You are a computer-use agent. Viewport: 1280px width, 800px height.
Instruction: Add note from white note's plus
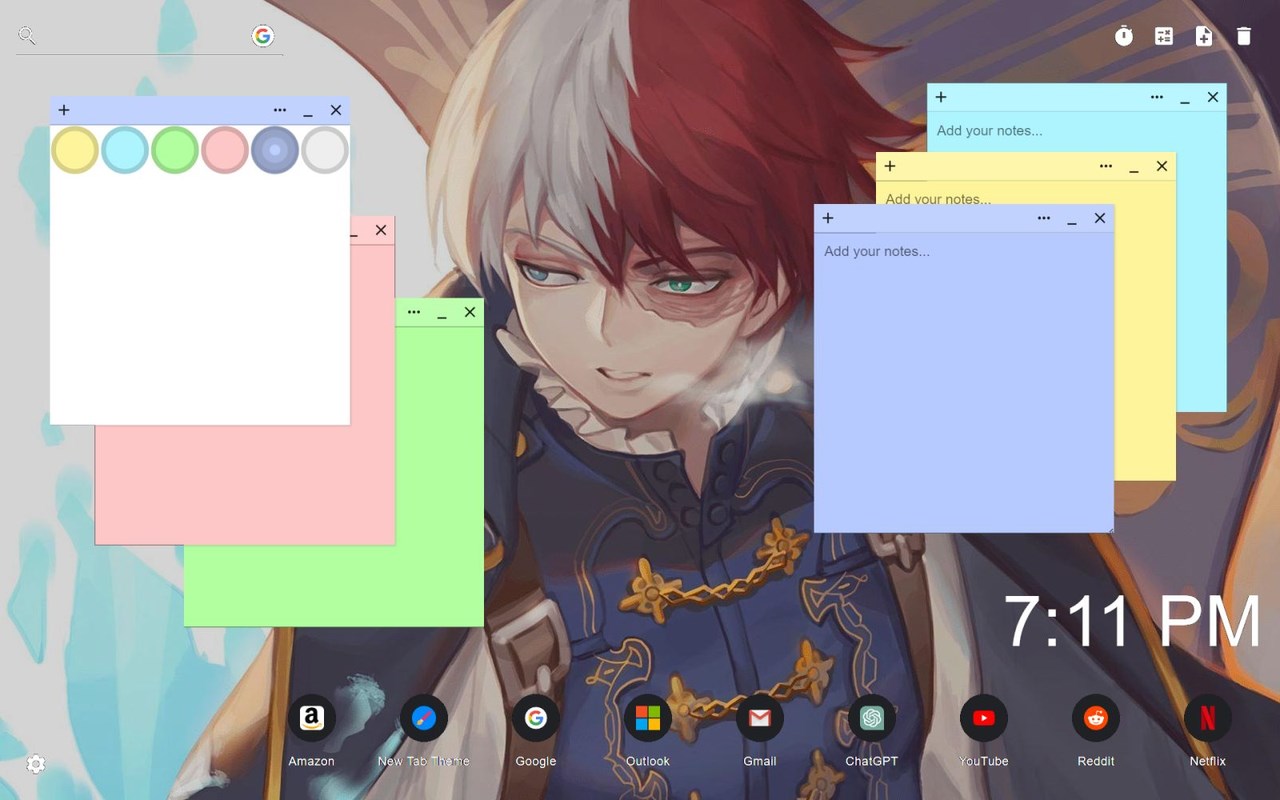point(64,110)
